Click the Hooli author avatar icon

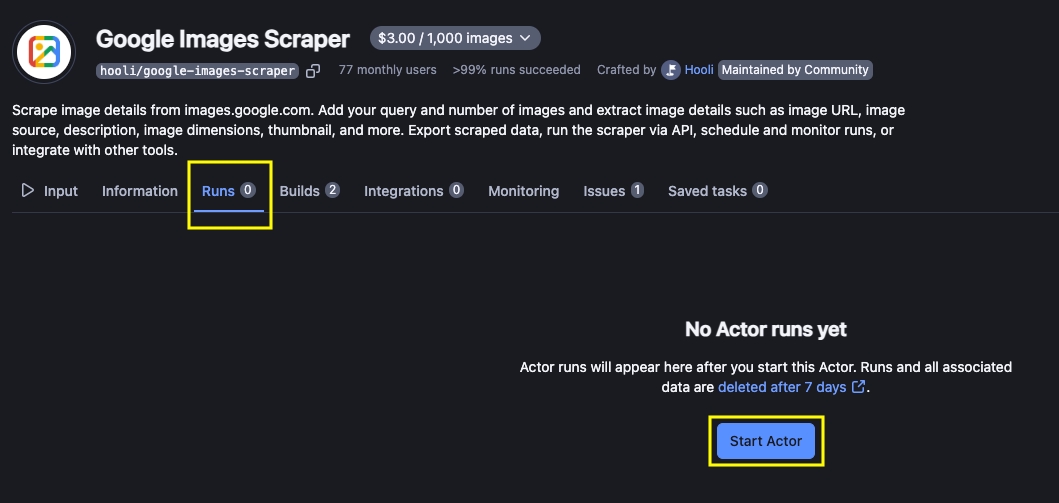click(x=670, y=70)
